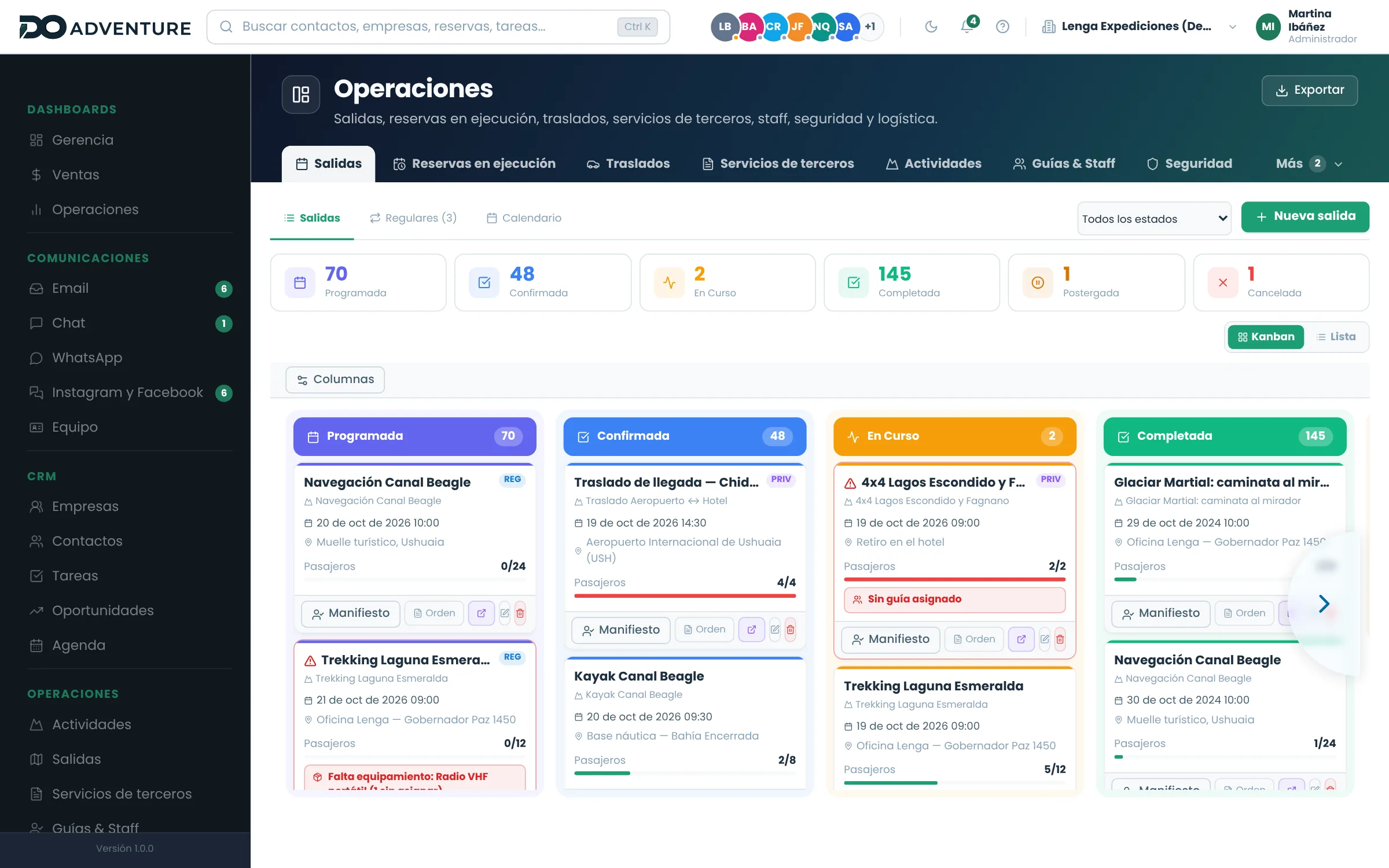Click the LB user avatar
The height and width of the screenshot is (868, 1389).
point(725,27)
